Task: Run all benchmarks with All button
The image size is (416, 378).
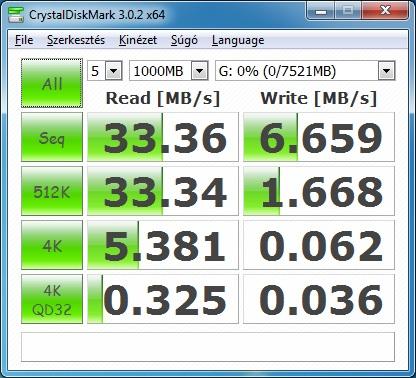Action: click(52, 83)
